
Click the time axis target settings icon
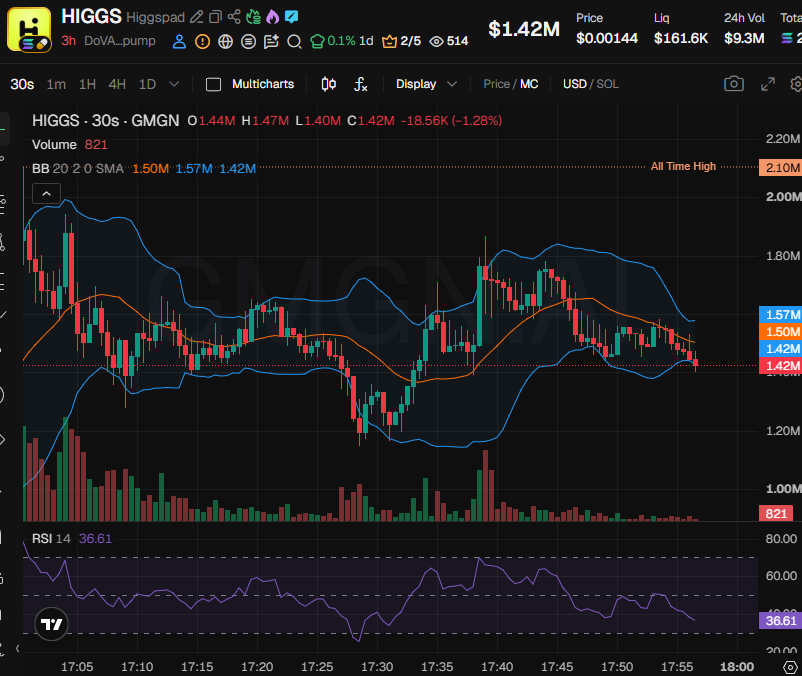coord(791,667)
